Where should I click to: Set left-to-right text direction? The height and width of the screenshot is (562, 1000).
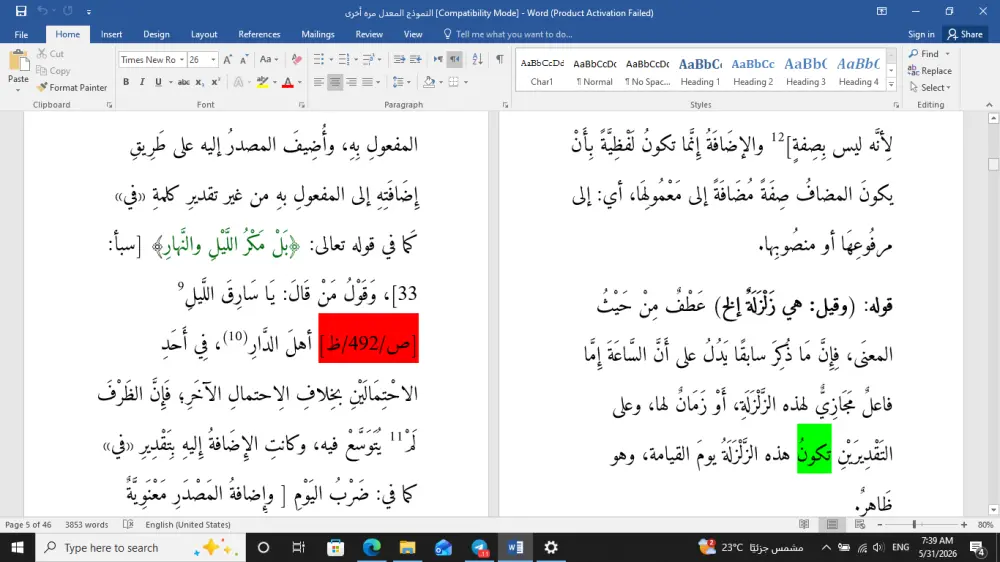coord(438,59)
